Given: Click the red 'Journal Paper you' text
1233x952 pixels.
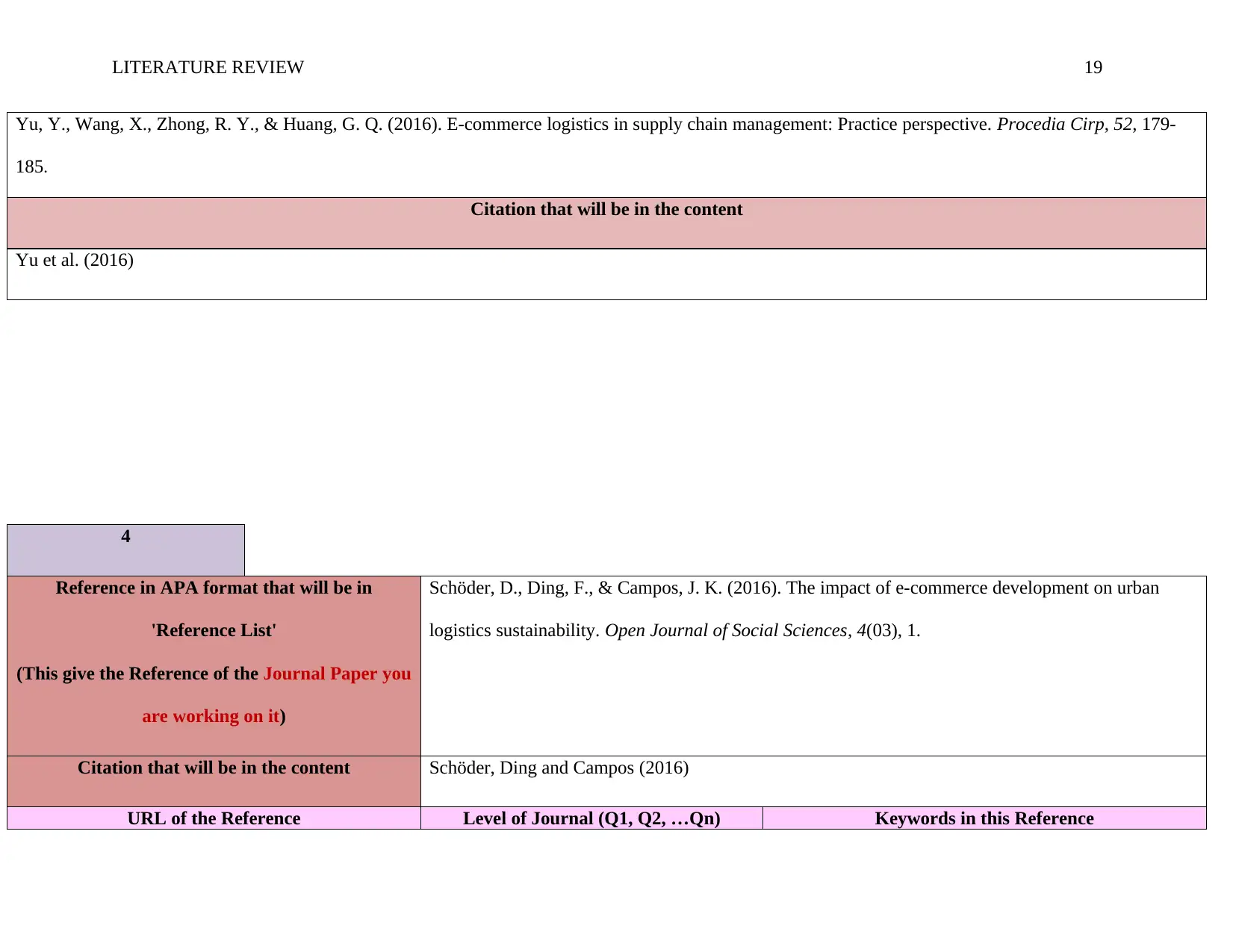Looking at the screenshot, I should (337, 673).
